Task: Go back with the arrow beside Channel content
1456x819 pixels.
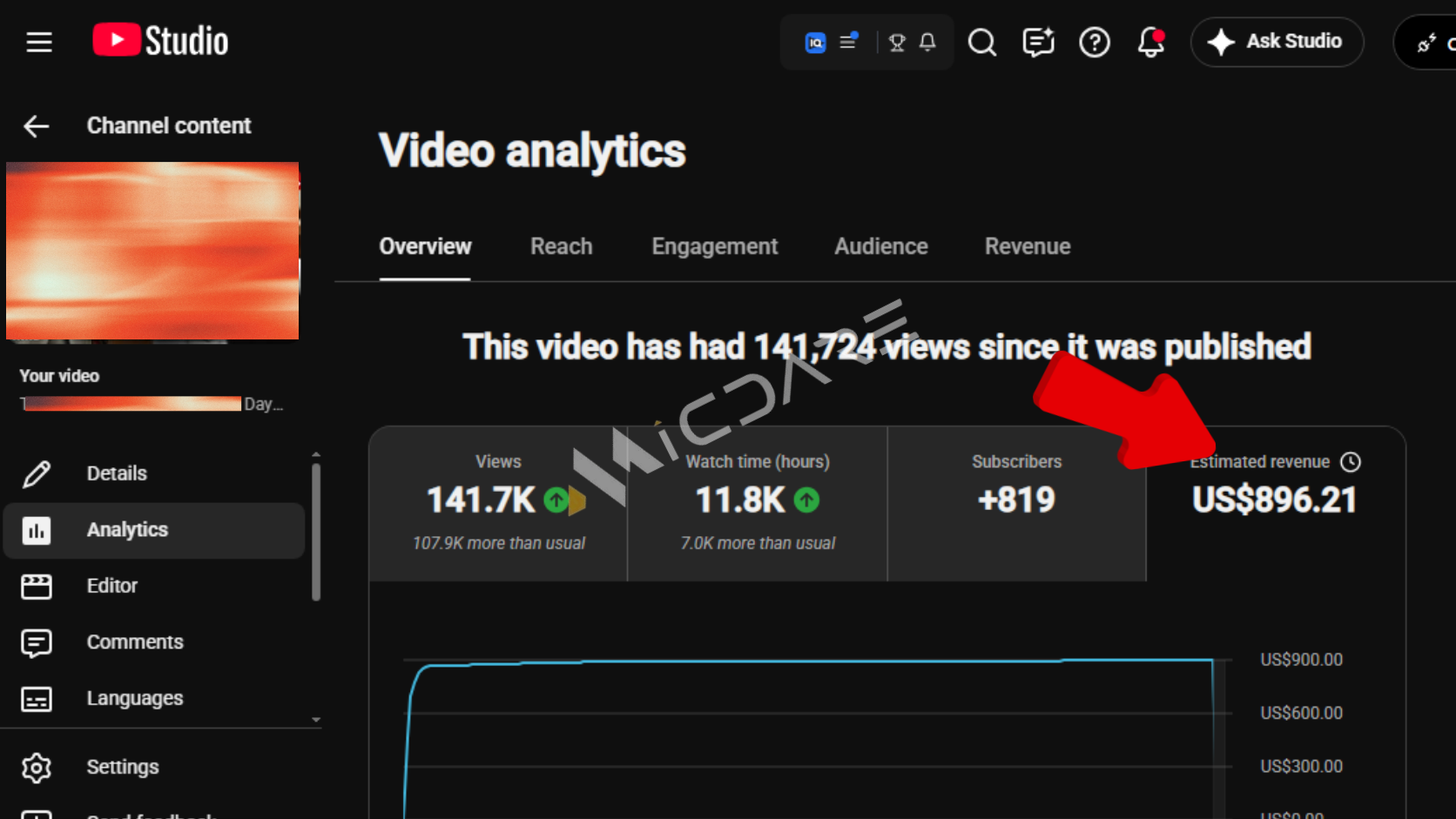Action: click(x=36, y=126)
